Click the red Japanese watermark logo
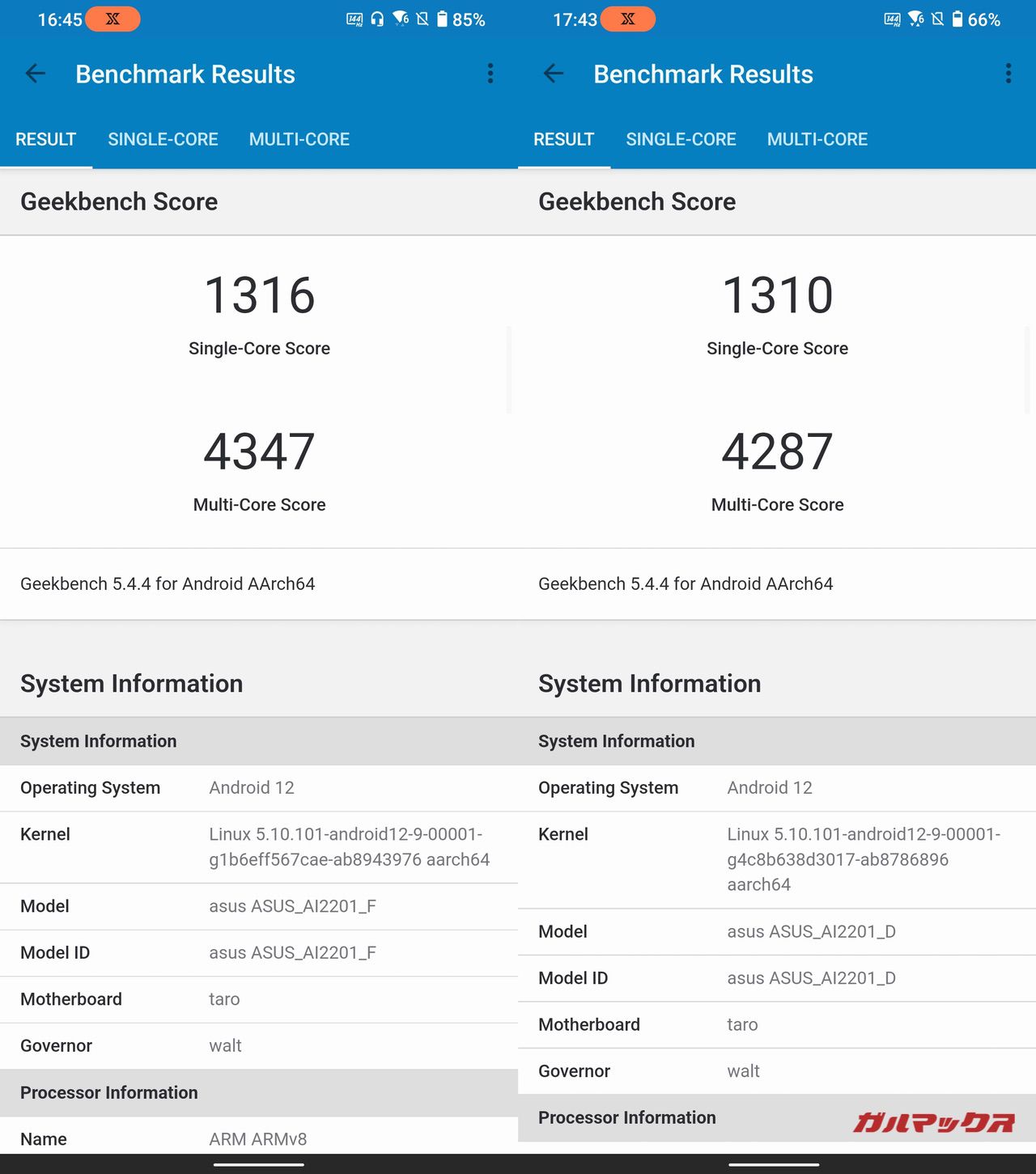1036x1174 pixels. (933, 1122)
